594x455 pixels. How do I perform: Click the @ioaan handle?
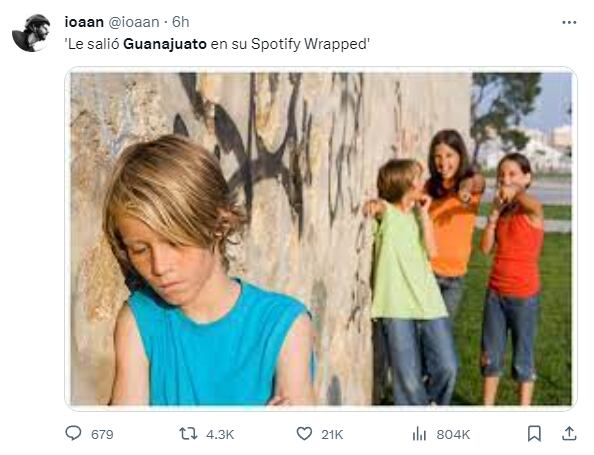point(134,22)
